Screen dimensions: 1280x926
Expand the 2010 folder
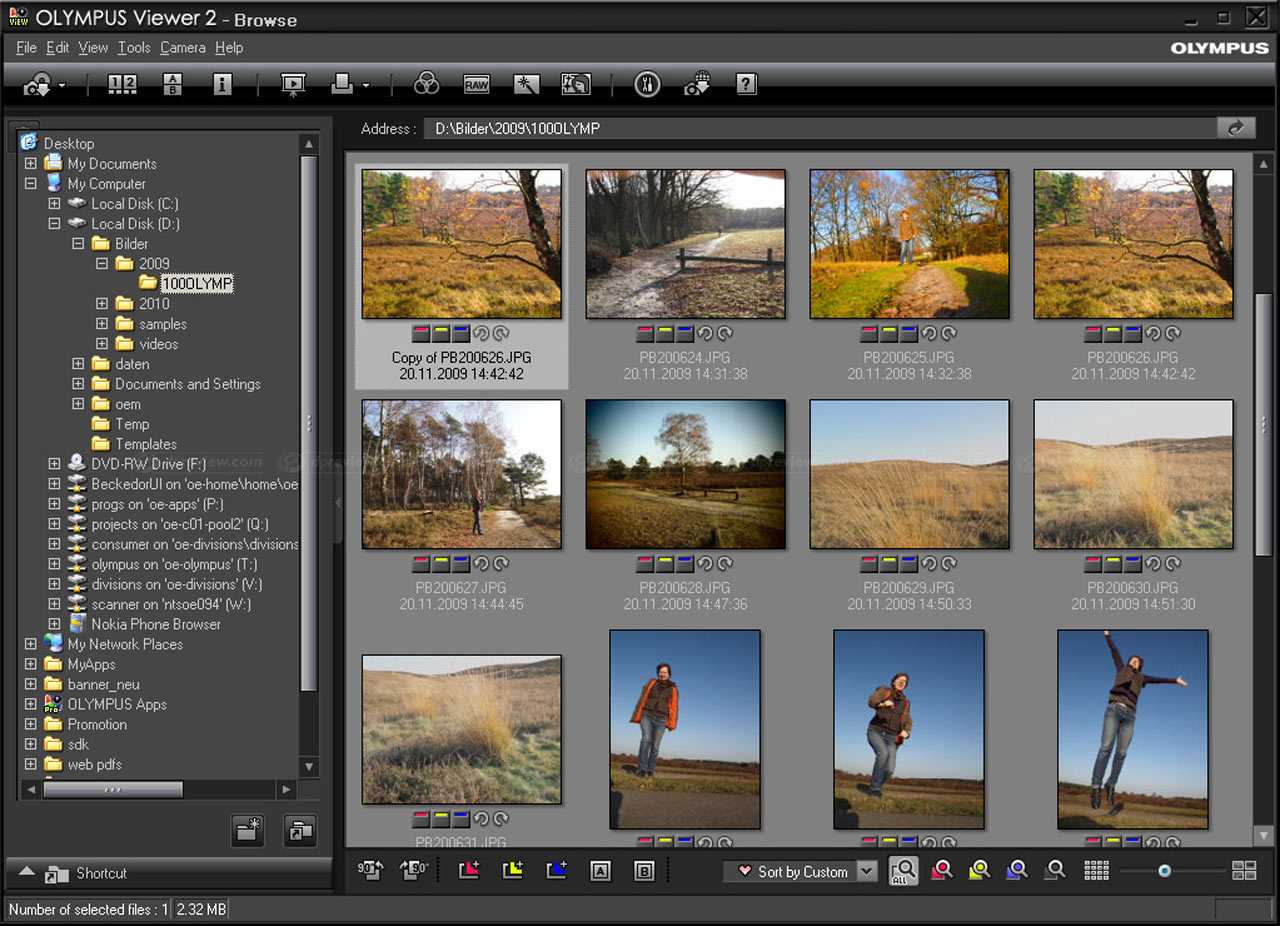(x=101, y=303)
